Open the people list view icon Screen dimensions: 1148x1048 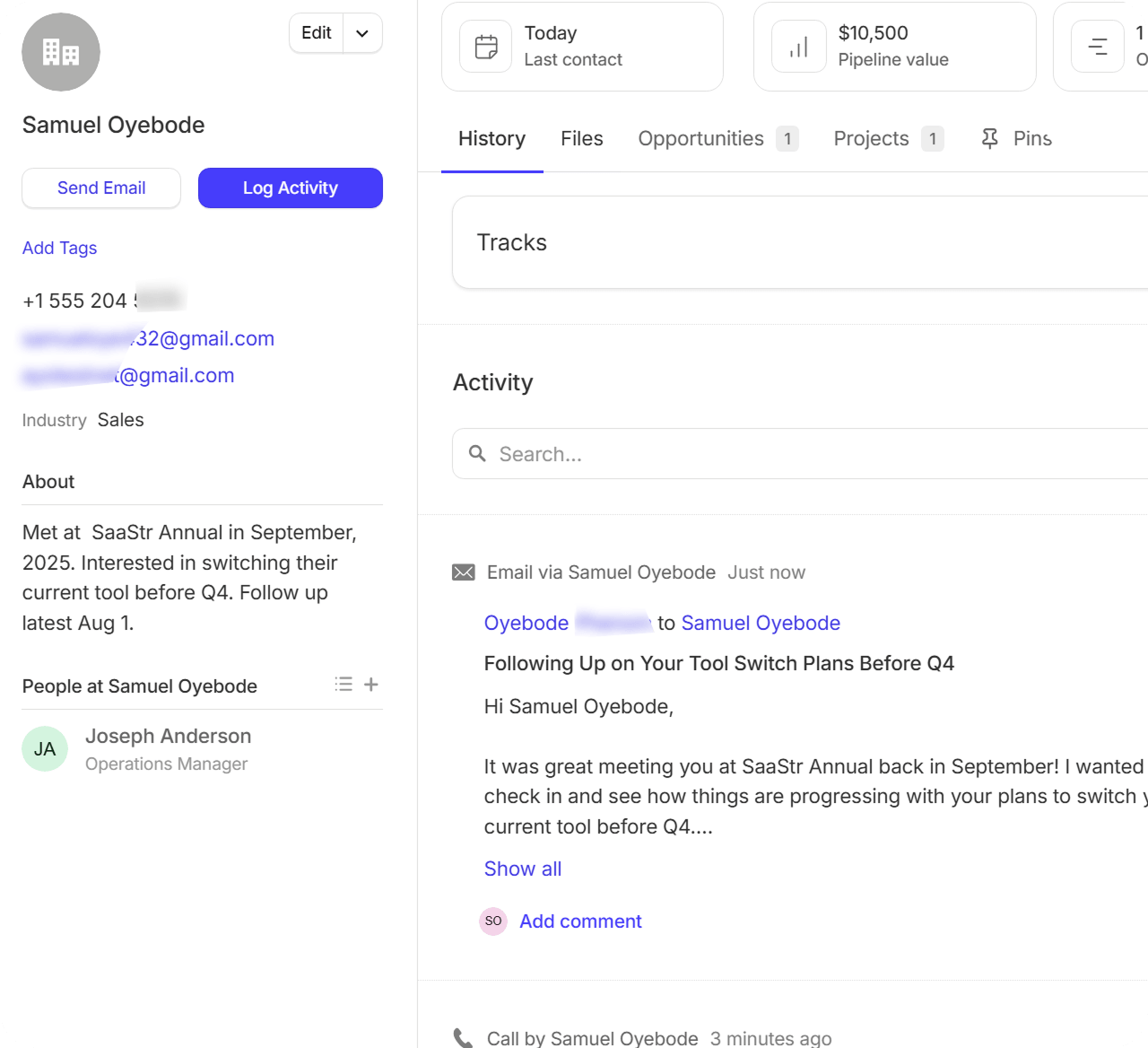coord(344,685)
